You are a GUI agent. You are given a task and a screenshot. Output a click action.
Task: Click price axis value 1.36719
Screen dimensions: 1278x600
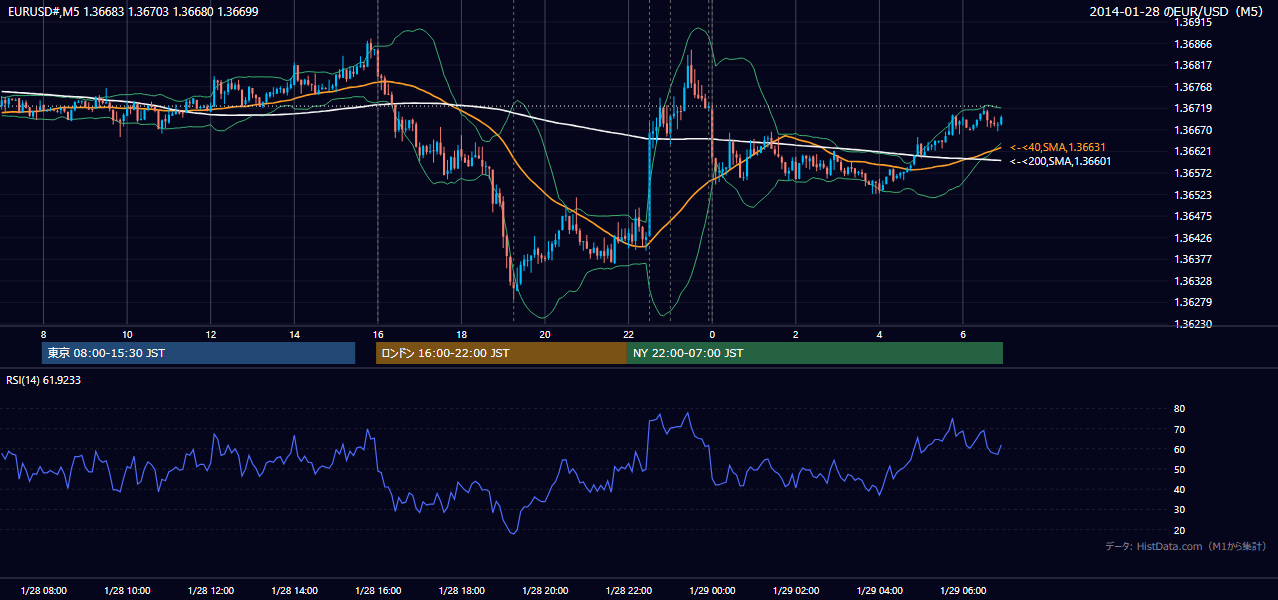pos(1193,109)
